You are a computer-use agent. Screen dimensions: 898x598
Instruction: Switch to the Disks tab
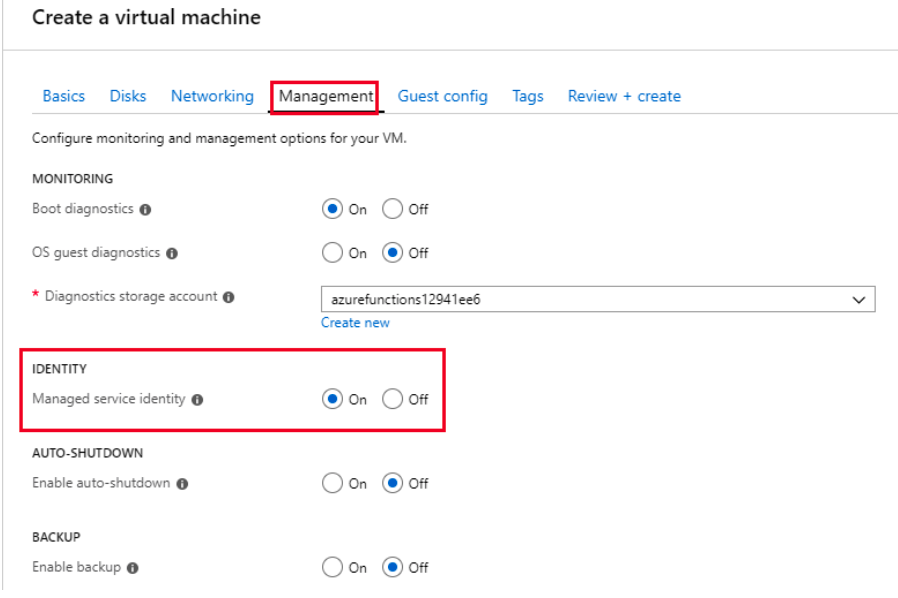click(128, 96)
